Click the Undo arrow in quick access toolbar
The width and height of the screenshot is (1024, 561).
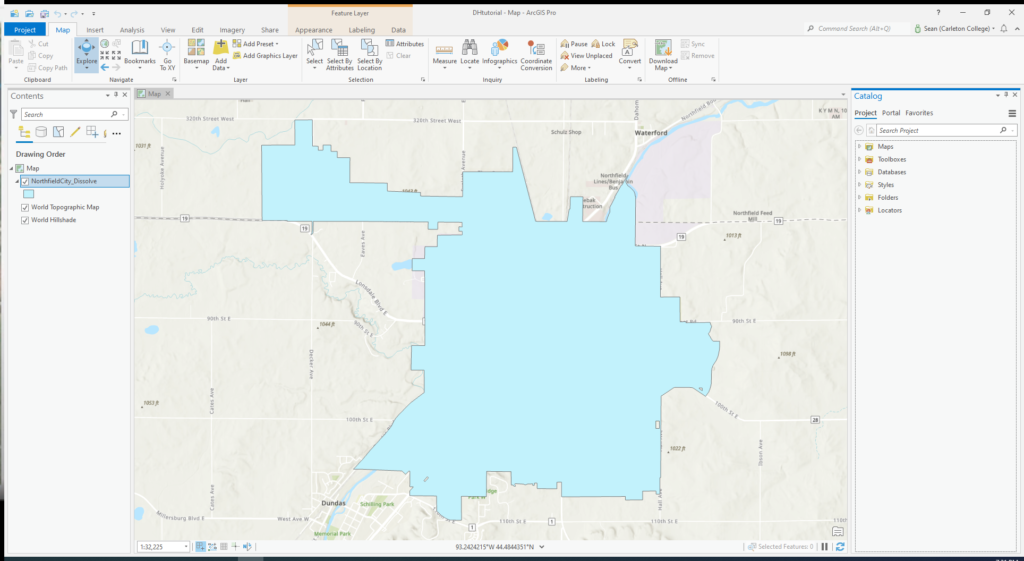coord(58,13)
